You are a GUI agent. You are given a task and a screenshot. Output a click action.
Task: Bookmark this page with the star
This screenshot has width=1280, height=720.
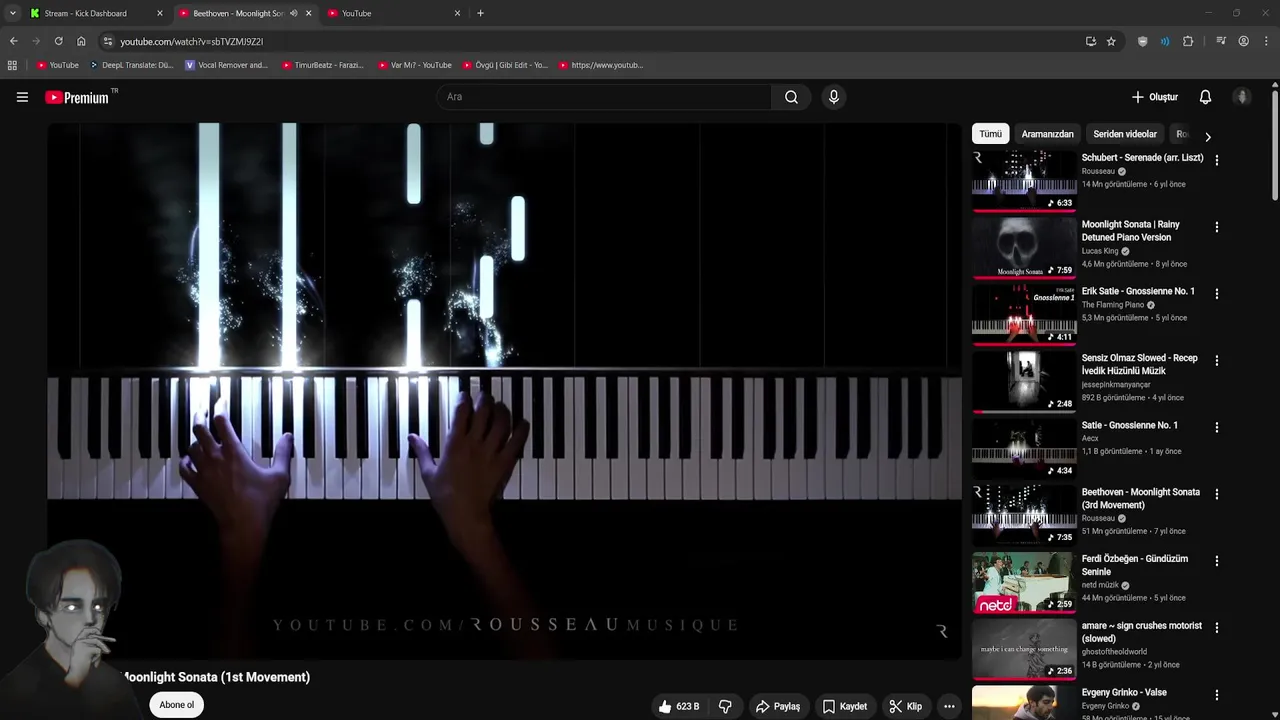[x=1111, y=41]
